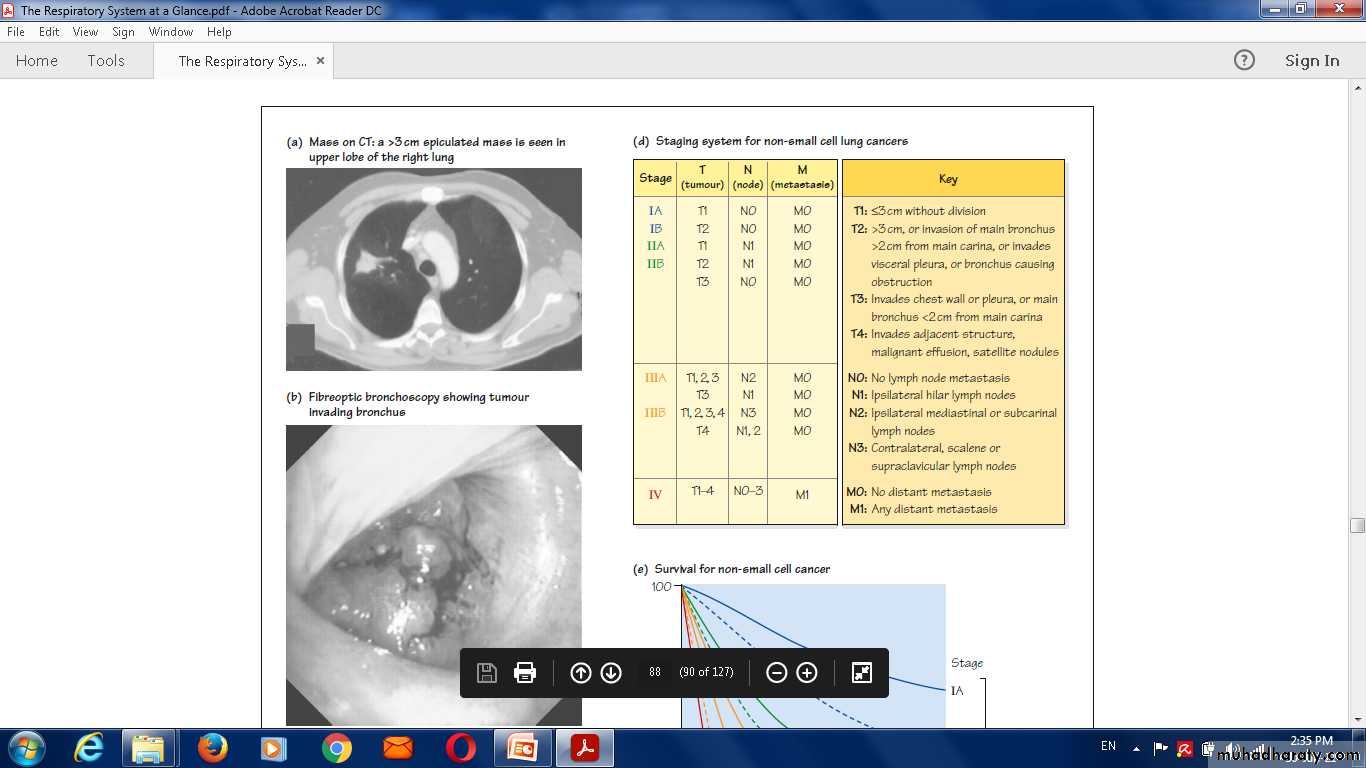Go to previous page with up arrow
The height and width of the screenshot is (768, 1366).
click(x=580, y=673)
